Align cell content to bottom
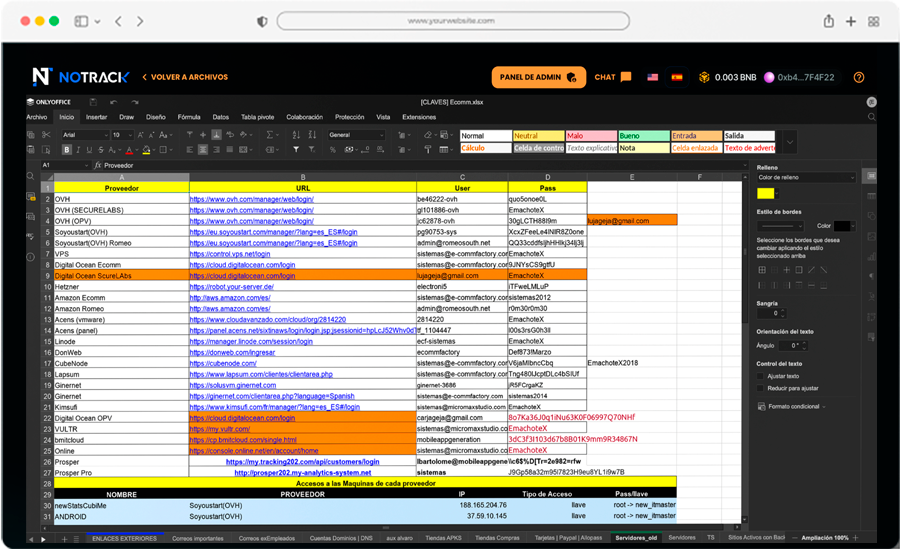 coord(216,135)
